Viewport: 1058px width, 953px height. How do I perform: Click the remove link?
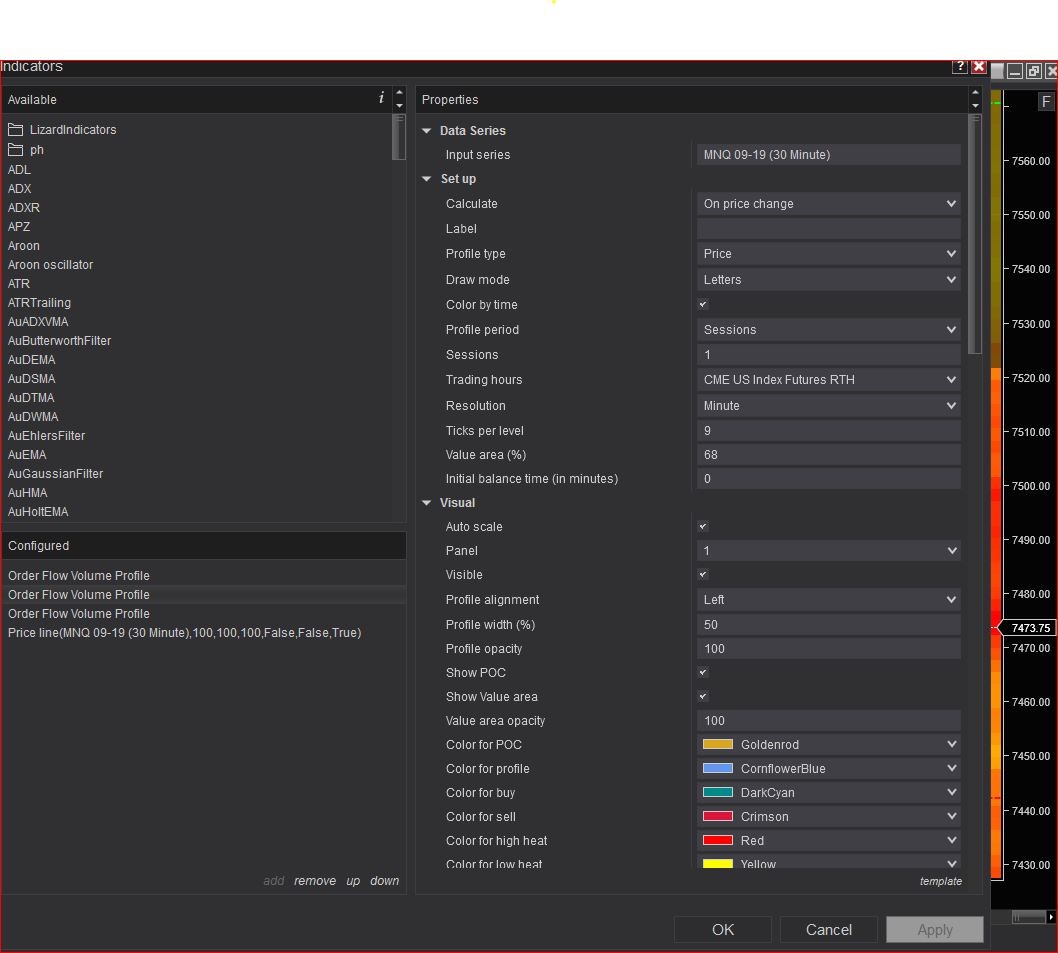pyautogui.click(x=314, y=881)
